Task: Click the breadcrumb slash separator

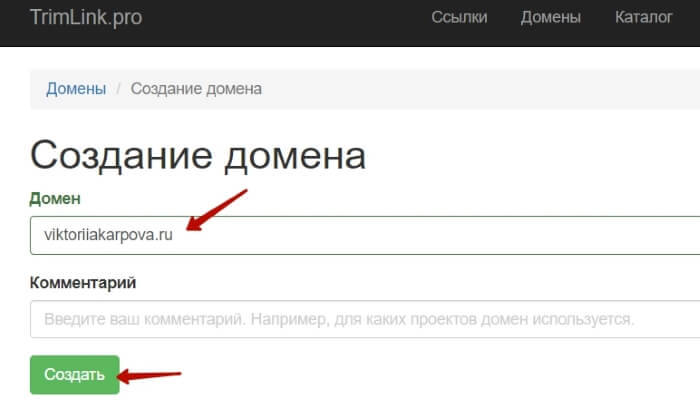Action: pos(118,89)
